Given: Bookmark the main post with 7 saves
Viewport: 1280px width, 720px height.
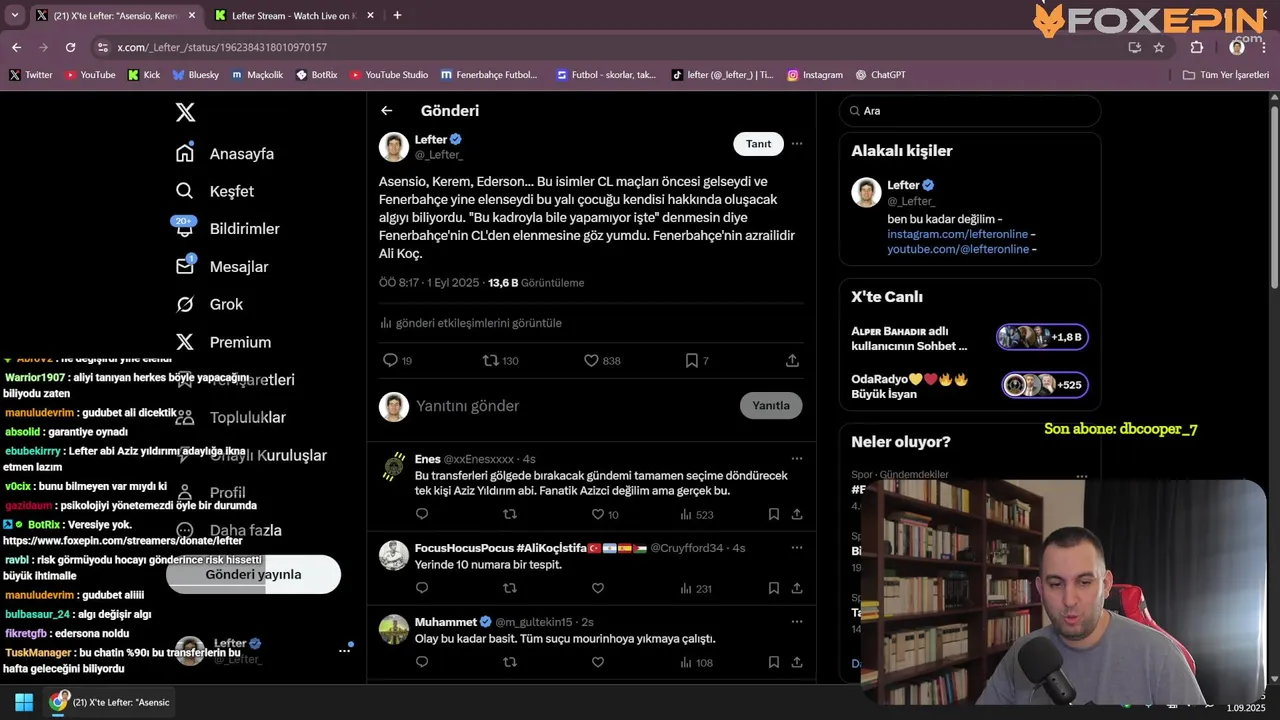Looking at the screenshot, I should pos(691,360).
